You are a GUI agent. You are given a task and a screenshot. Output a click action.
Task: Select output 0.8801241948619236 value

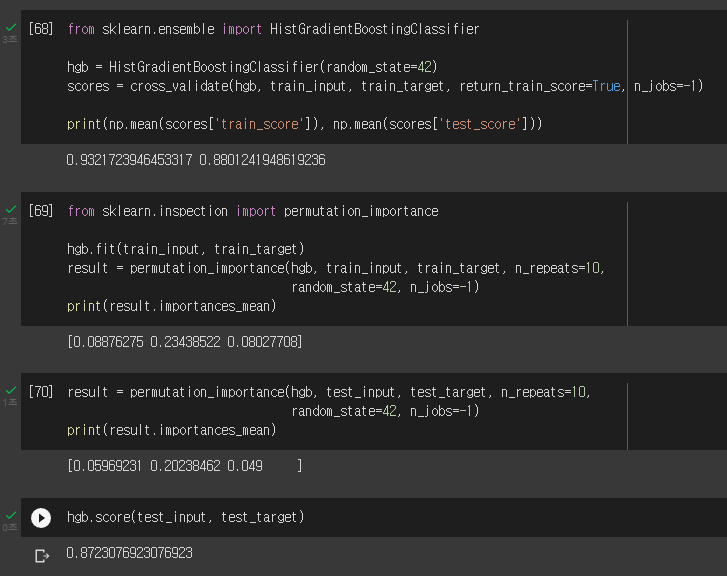[262, 160]
